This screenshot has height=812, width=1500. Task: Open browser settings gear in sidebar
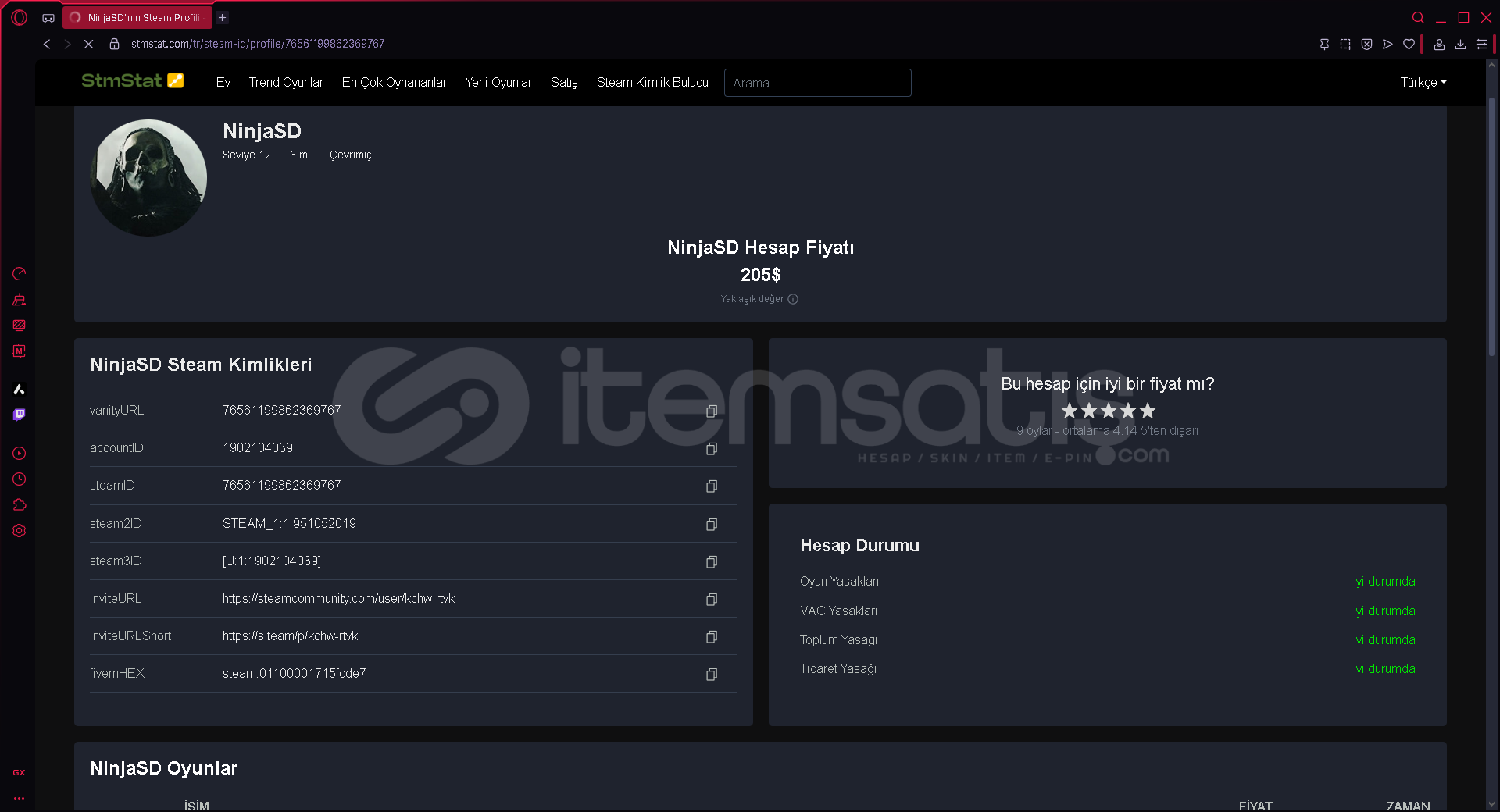(20, 530)
